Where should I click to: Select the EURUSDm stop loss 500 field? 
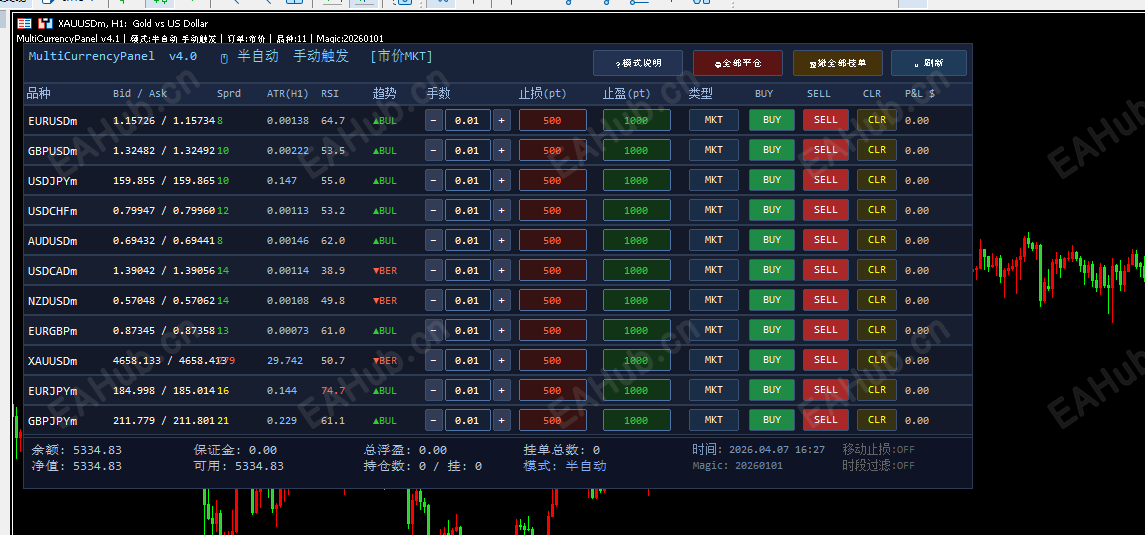(x=553, y=120)
